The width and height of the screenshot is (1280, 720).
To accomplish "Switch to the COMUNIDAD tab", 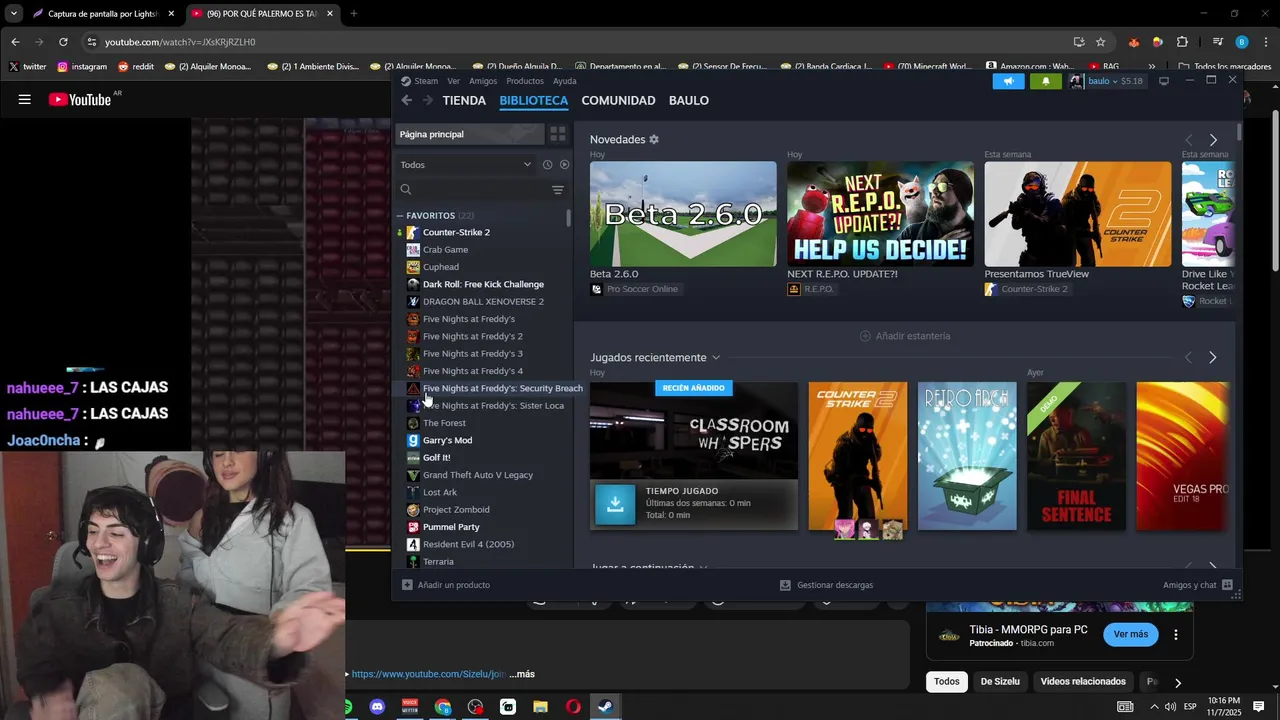I will click(x=618, y=100).
